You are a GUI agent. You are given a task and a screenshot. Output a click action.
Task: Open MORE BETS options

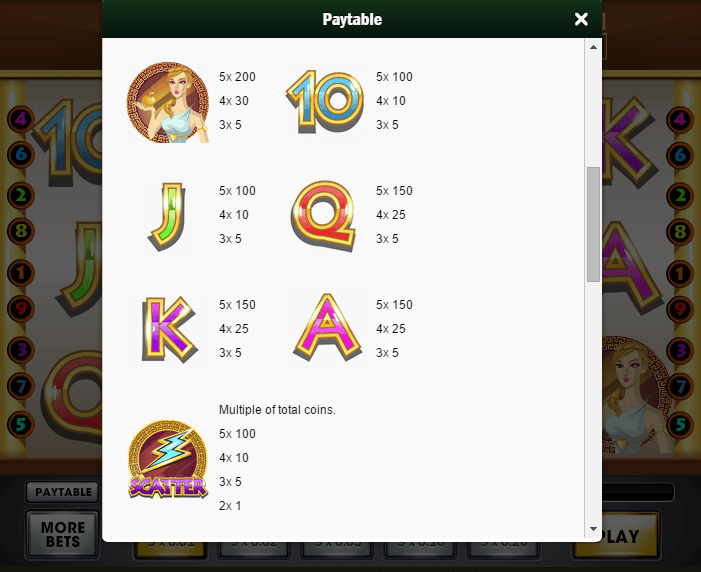(x=63, y=534)
